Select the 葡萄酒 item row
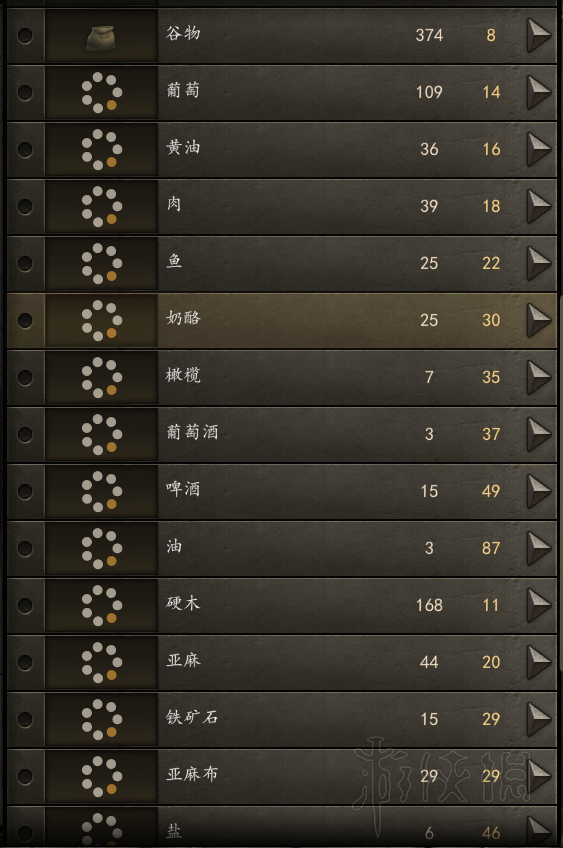This screenshot has height=848, width=563. click(x=282, y=434)
